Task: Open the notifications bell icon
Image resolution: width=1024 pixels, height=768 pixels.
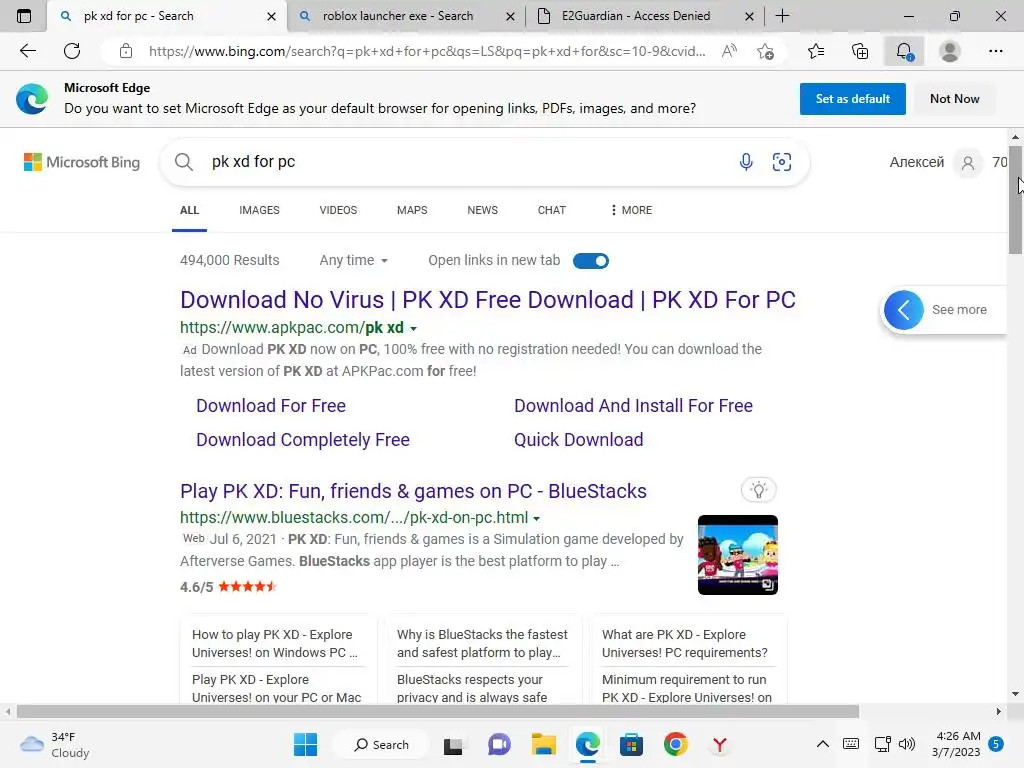Action: tap(904, 51)
